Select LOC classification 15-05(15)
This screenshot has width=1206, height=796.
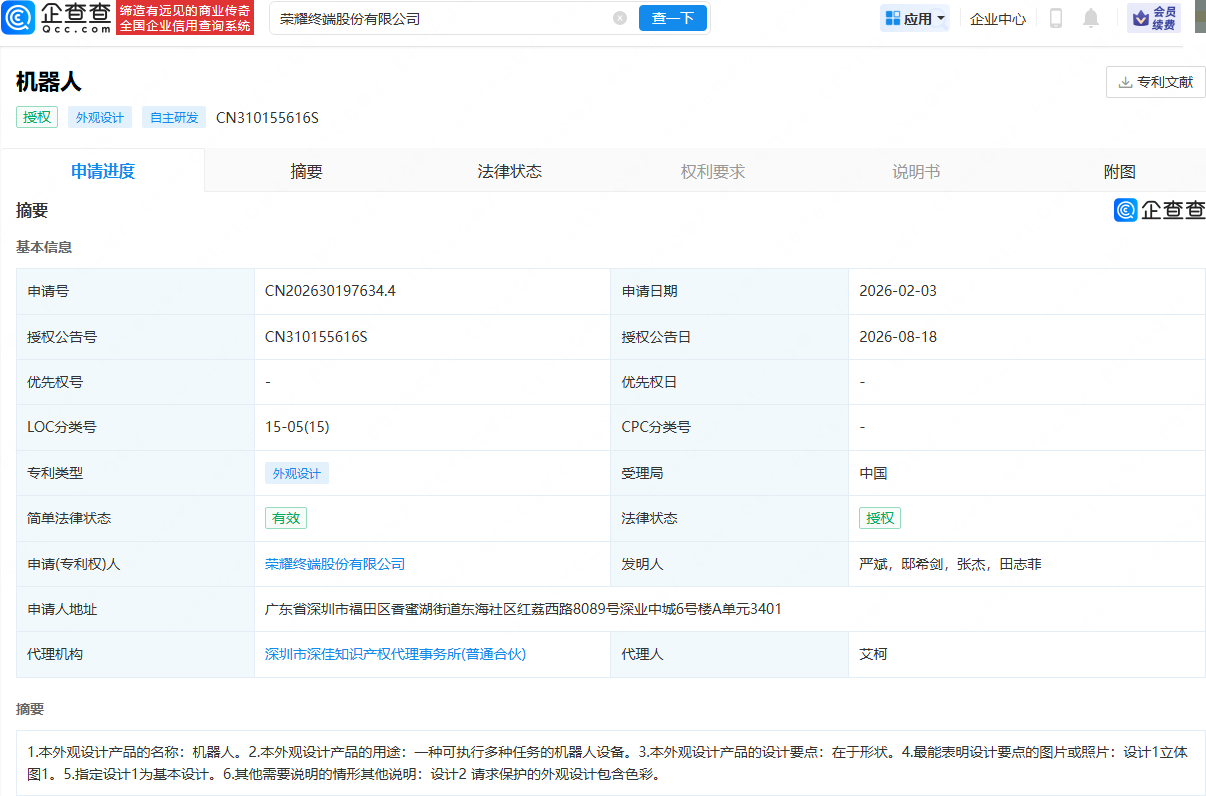coord(297,427)
